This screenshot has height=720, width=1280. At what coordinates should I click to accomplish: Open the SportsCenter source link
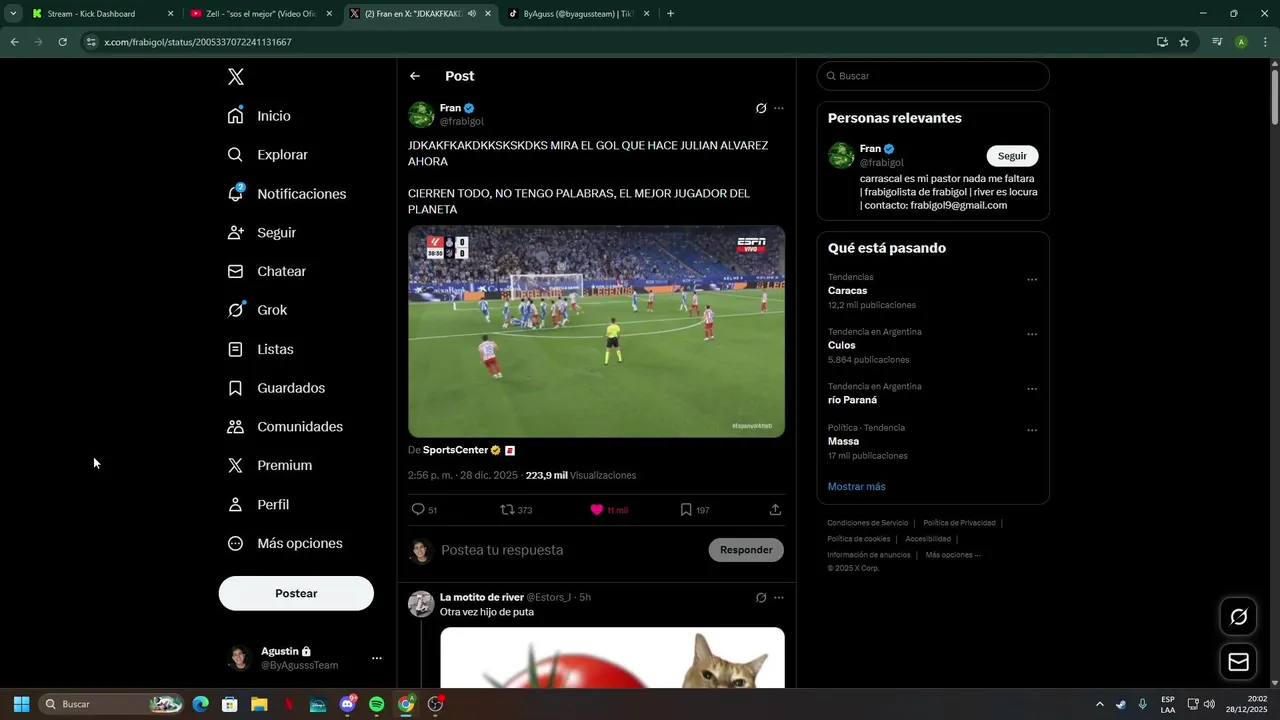455,450
